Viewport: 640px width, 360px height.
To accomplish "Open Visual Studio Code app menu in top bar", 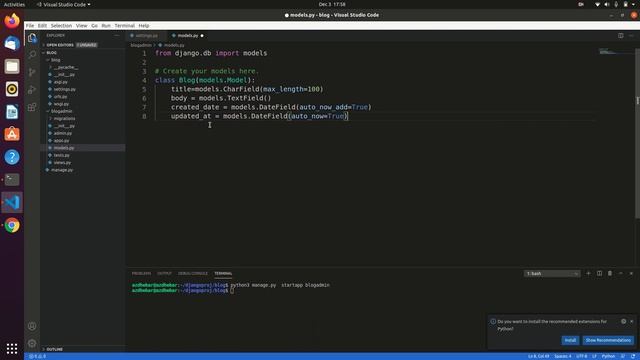I will 64,4.
